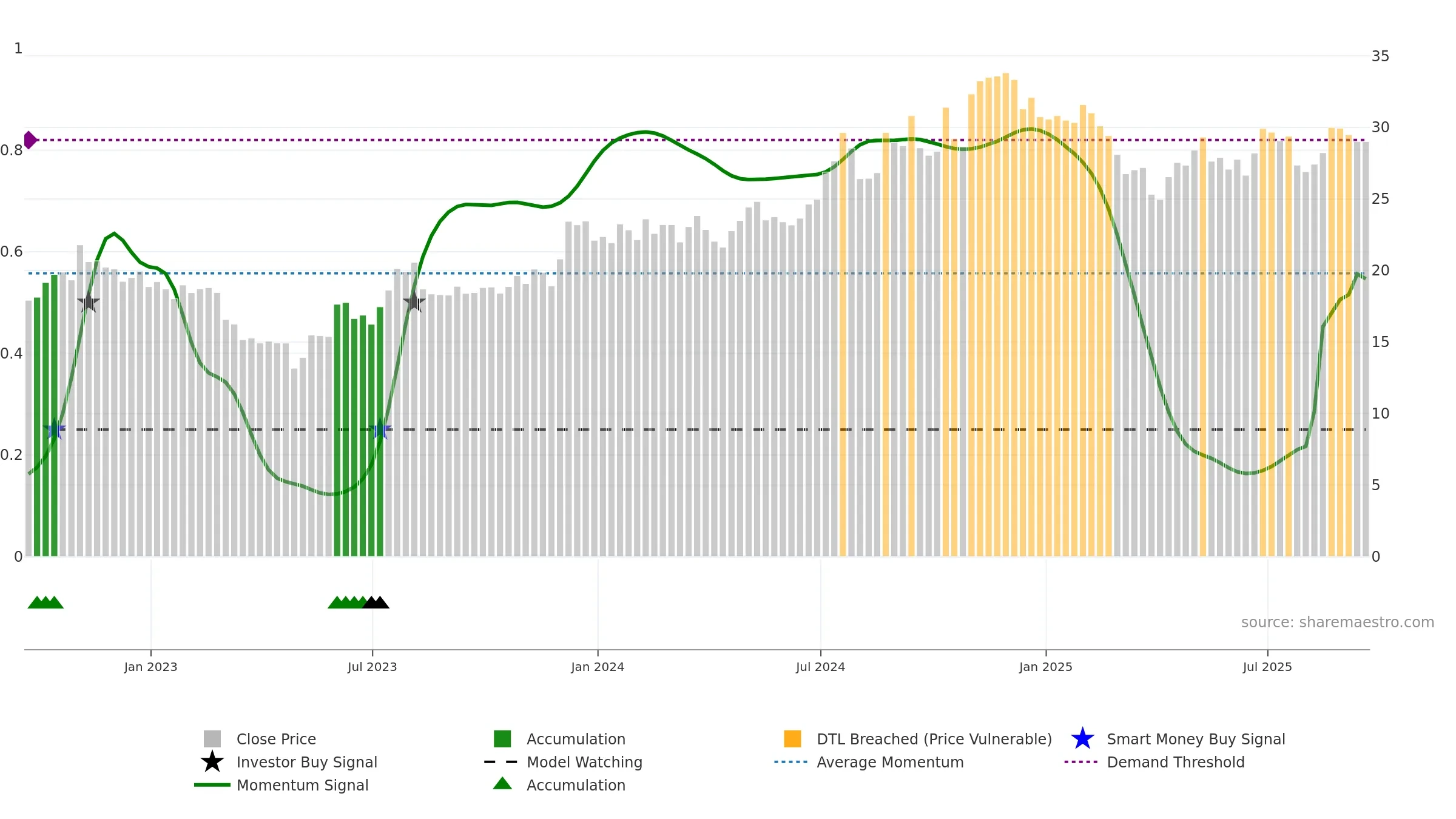Click the green Accumulation triangle legend icon
Image resolution: width=1456 pixels, height=819 pixels.
coord(502,784)
